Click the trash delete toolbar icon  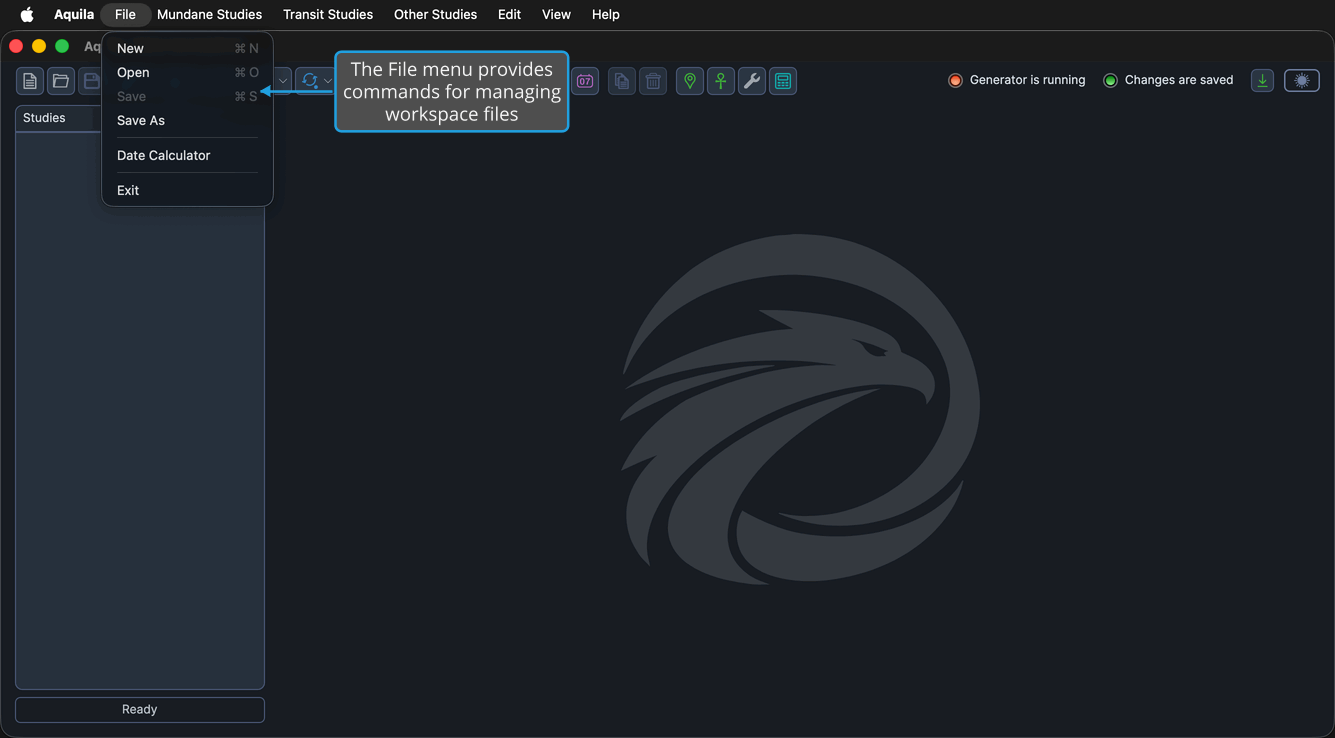click(x=653, y=81)
